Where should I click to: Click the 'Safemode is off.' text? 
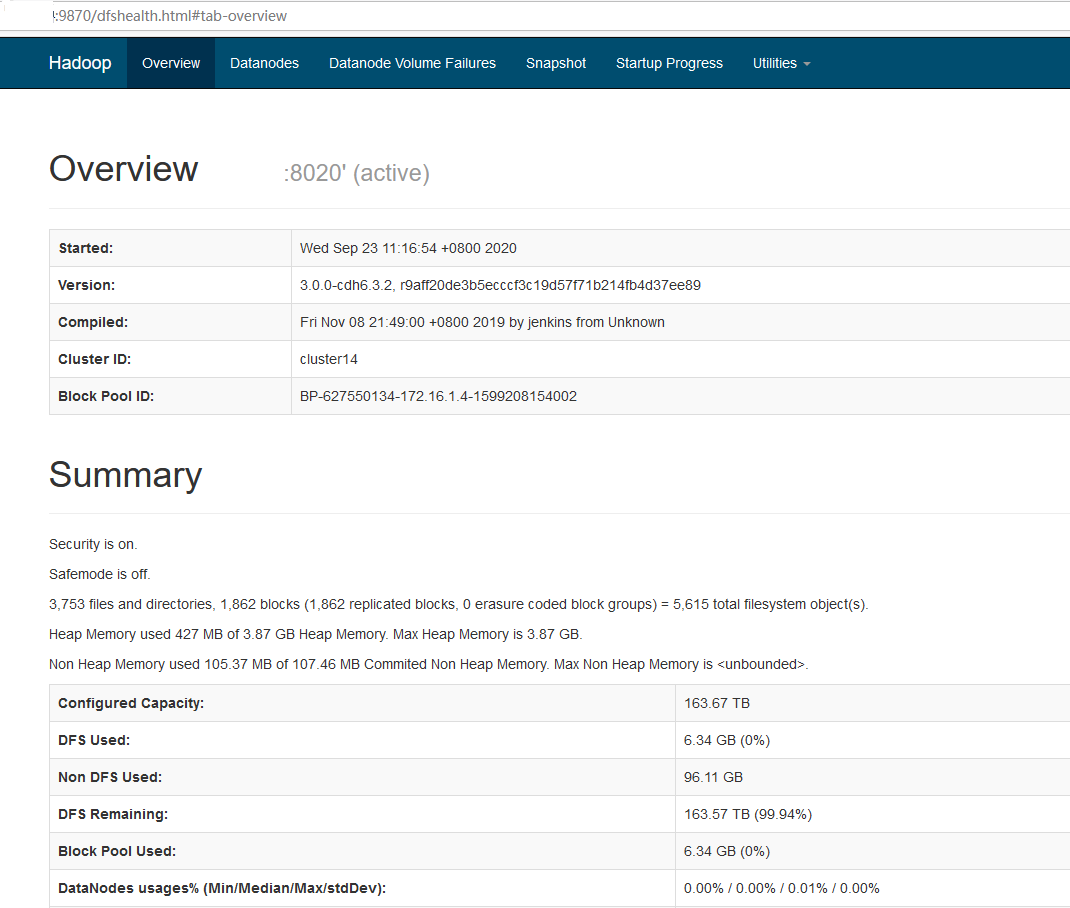[100, 574]
